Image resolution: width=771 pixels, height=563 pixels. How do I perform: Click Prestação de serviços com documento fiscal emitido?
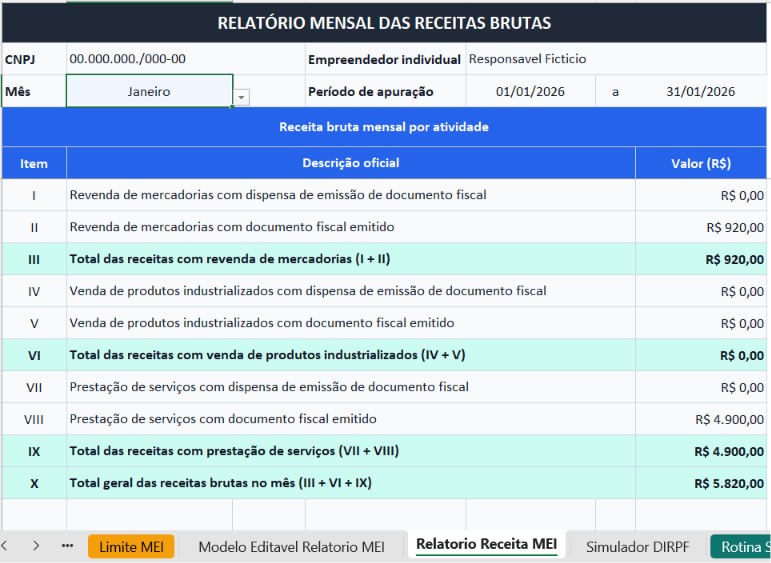(x=351, y=418)
